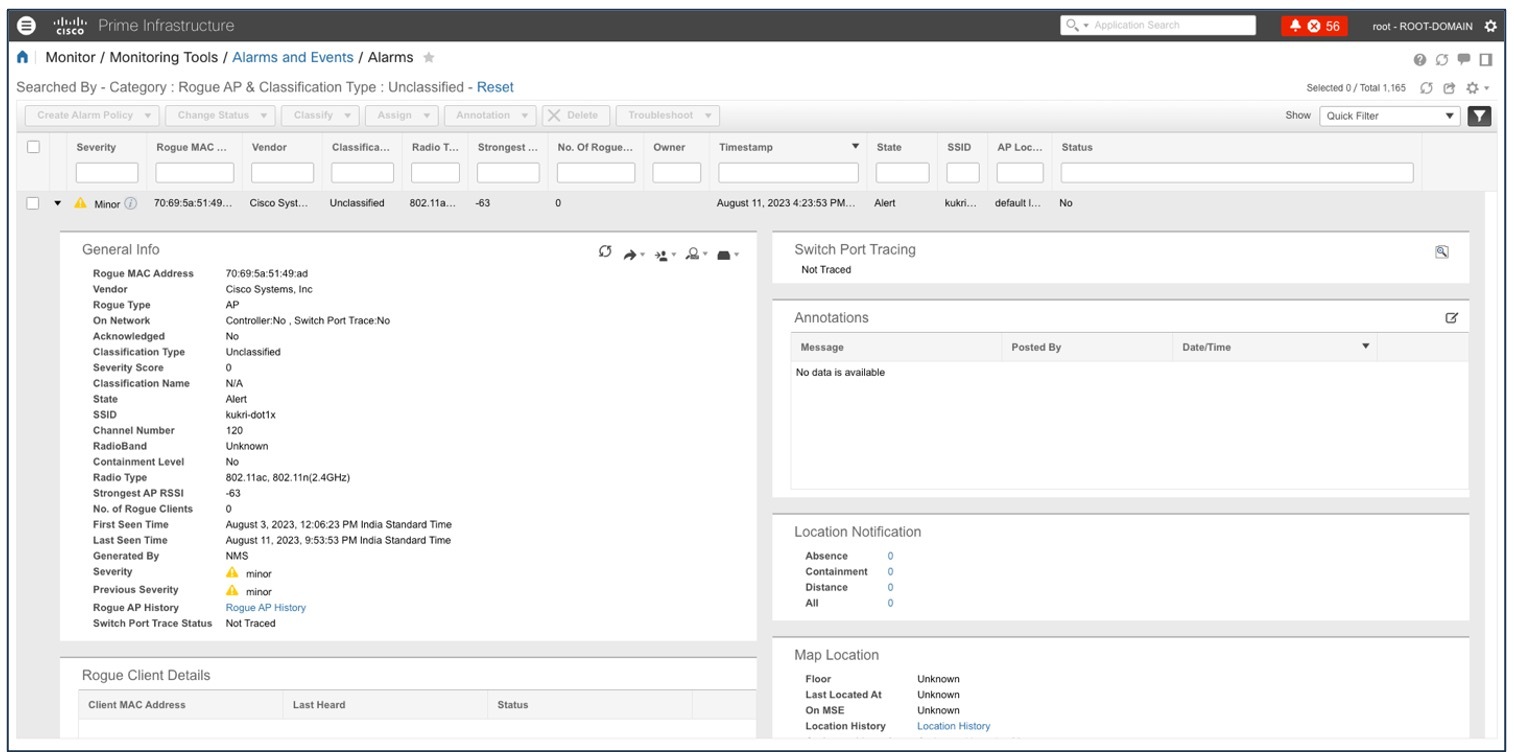Open the settings gear above the table
This screenshot has width=1514, height=756.
(1471, 88)
